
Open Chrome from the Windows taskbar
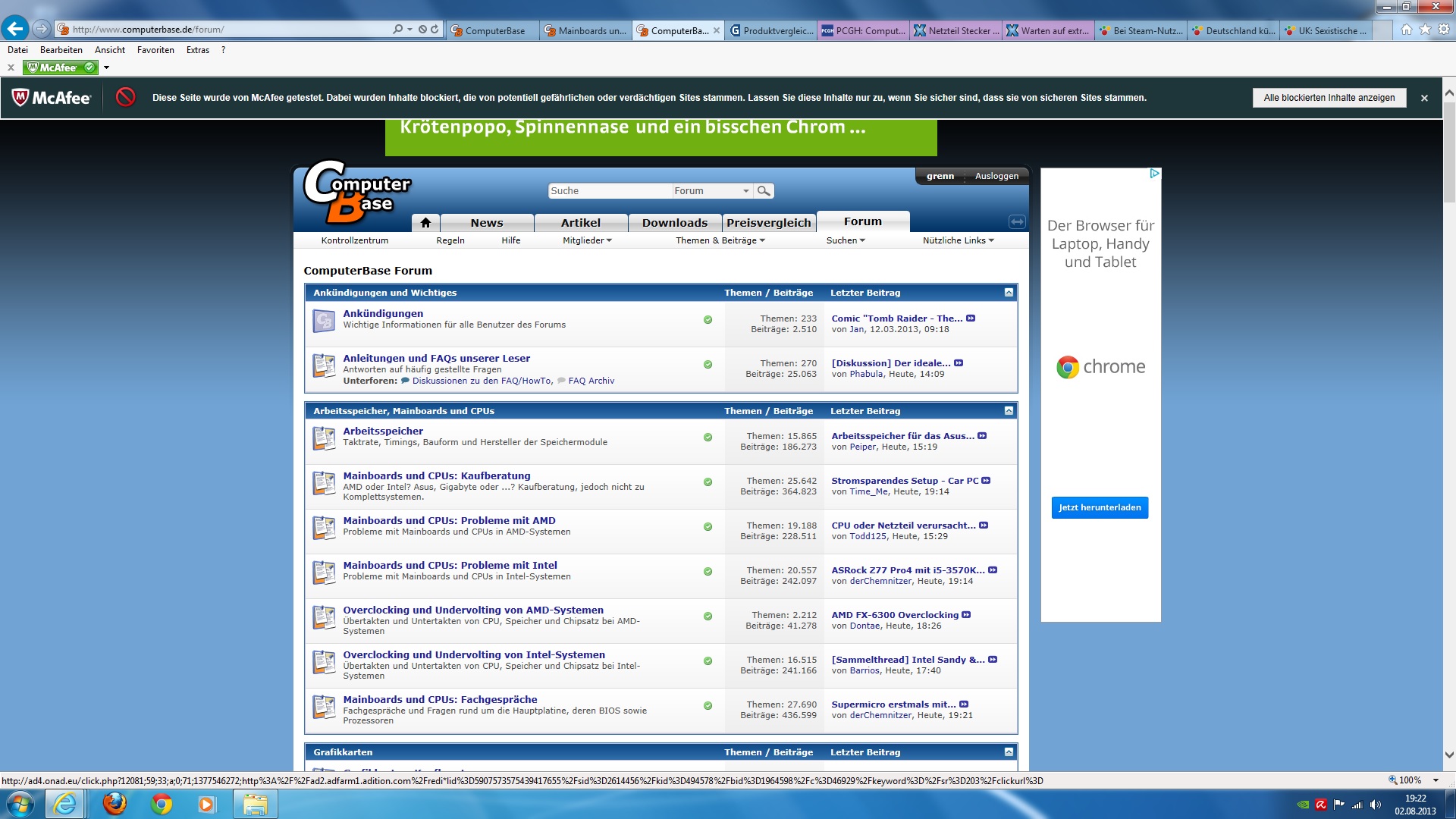point(161,804)
